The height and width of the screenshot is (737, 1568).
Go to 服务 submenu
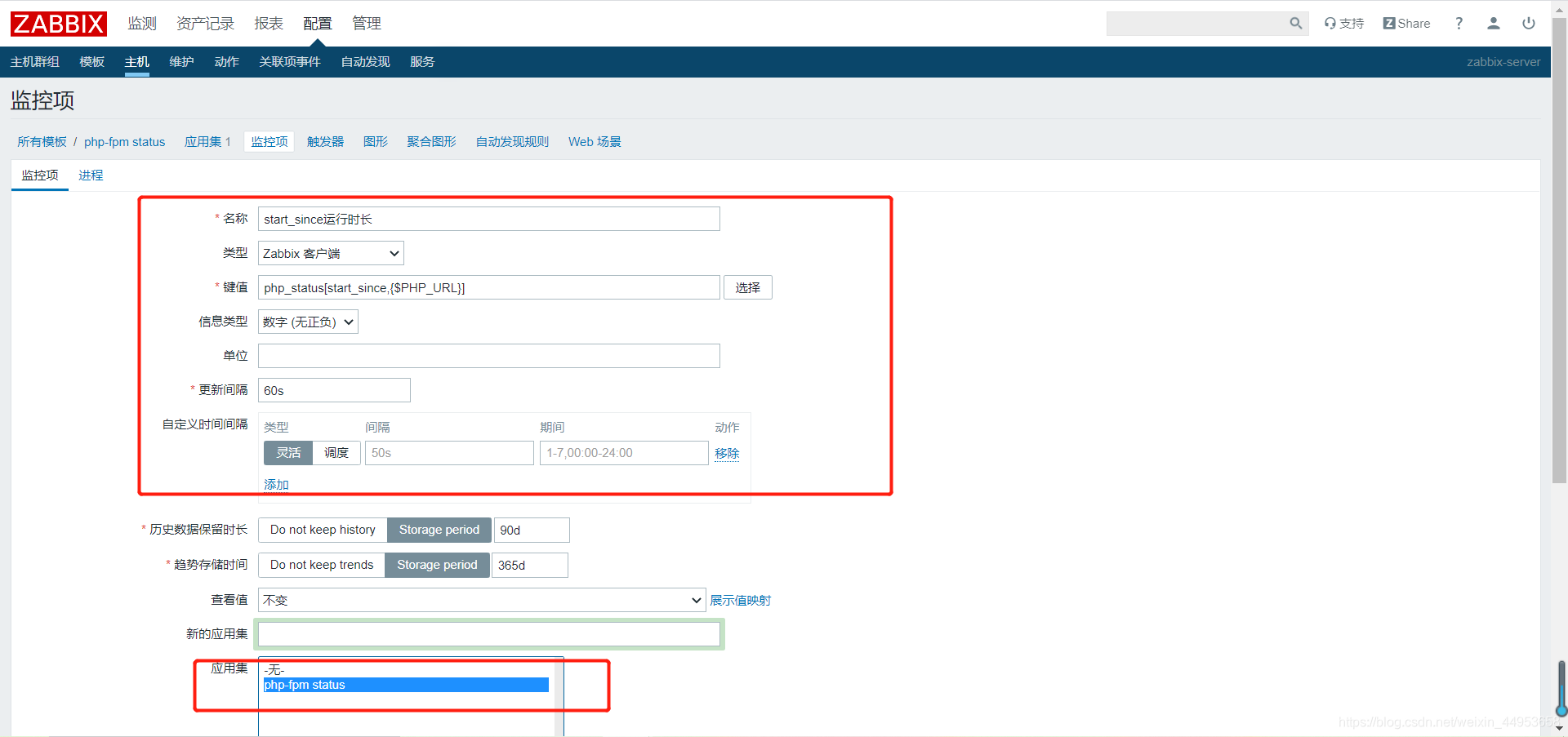(422, 62)
